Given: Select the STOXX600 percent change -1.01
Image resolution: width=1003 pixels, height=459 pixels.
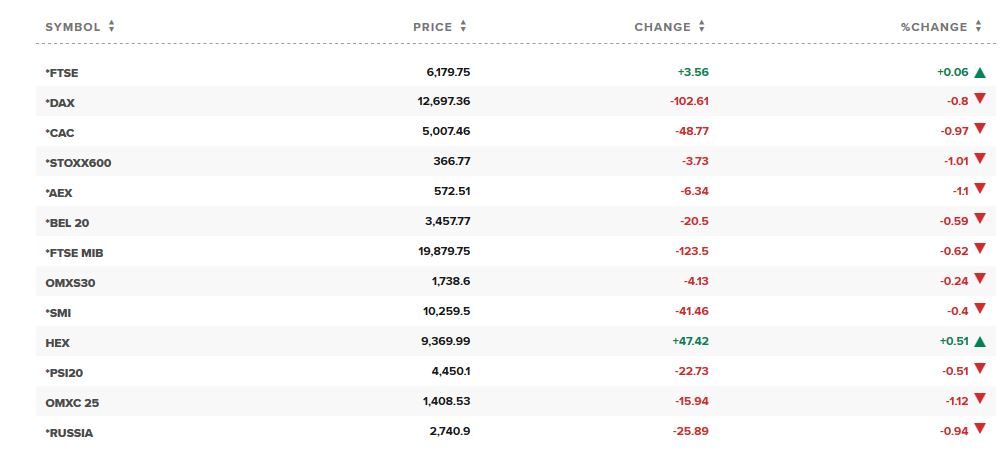Looking at the screenshot, I should point(956,161).
